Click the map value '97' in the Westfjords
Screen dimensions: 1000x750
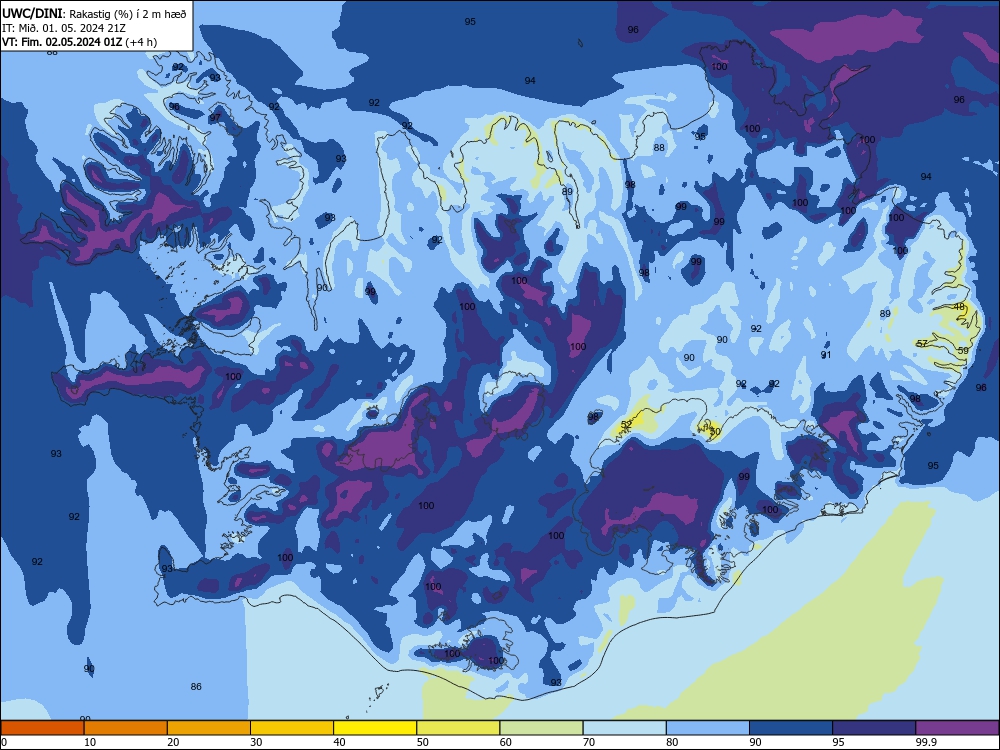(x=215, y=117)
